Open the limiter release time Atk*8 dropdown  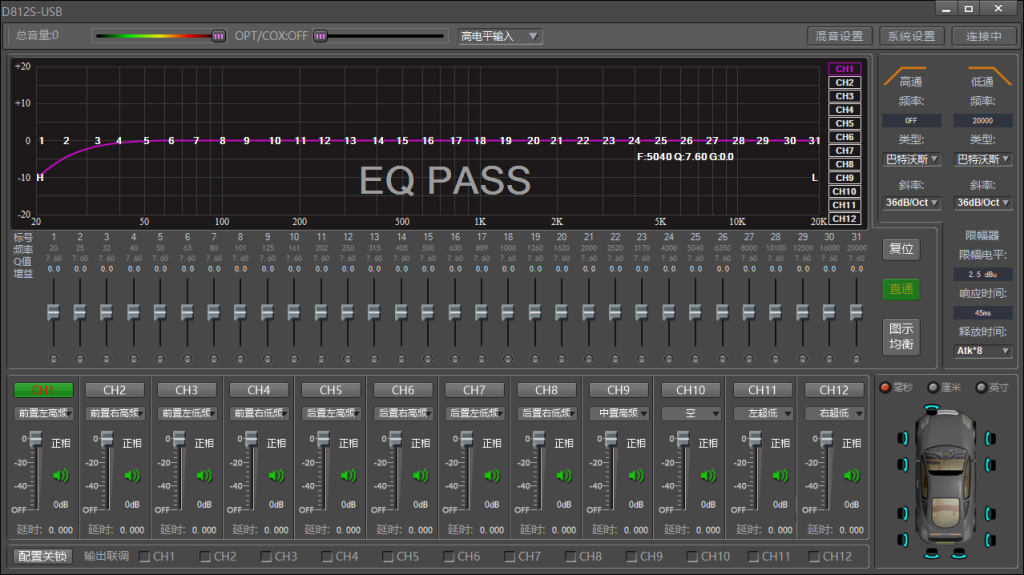click(983, 351)
